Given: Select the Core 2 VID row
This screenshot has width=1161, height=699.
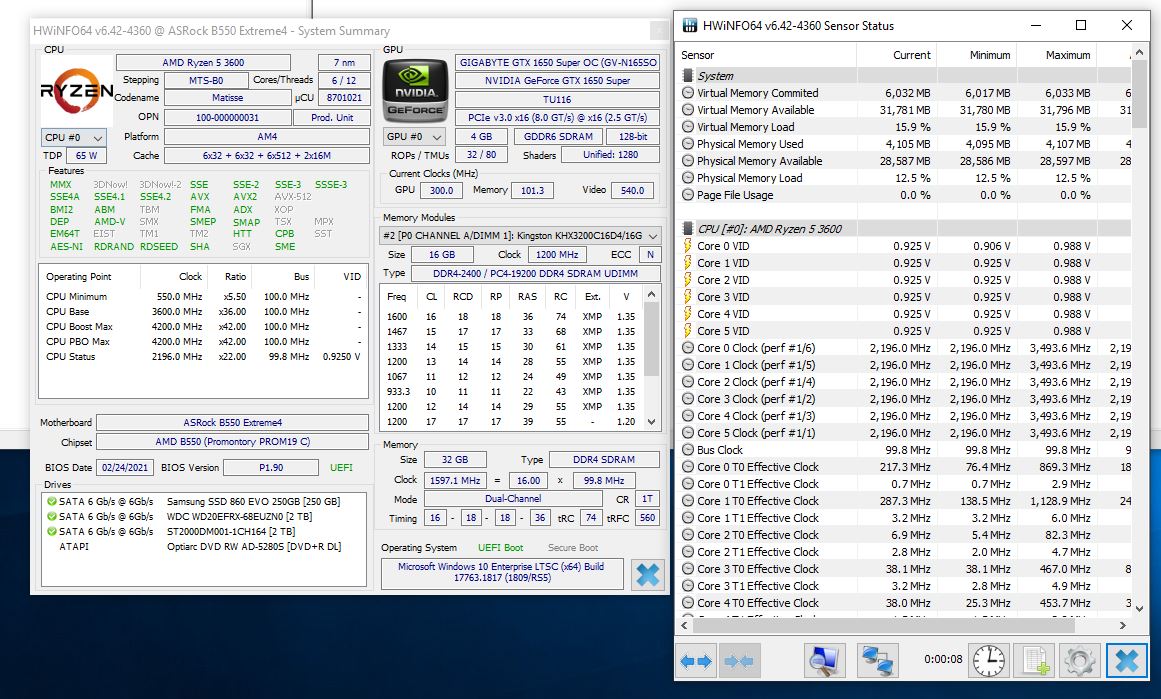Looking at the screenshot, I should (904, 280).
